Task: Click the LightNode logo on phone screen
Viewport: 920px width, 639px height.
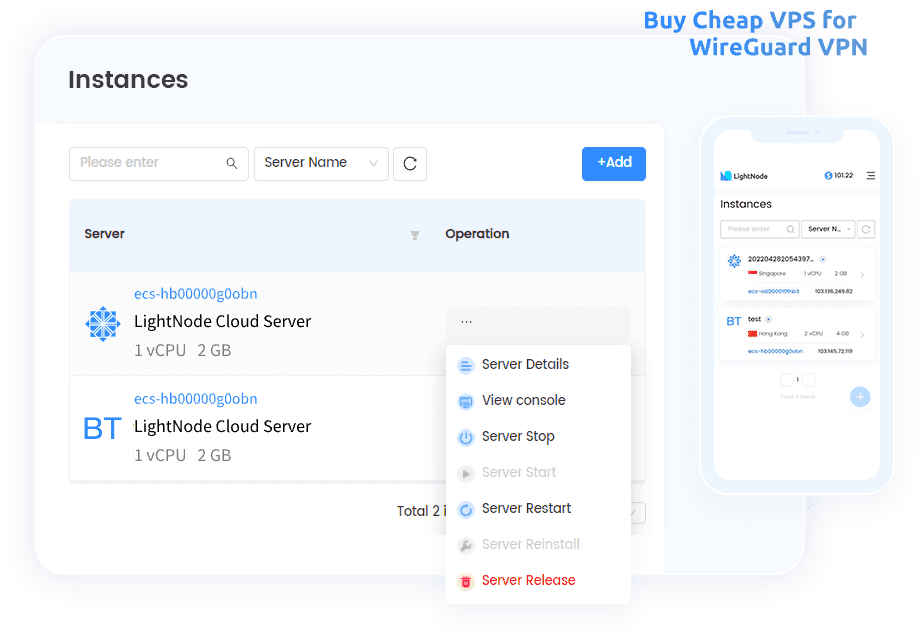Action: [744, 176]
